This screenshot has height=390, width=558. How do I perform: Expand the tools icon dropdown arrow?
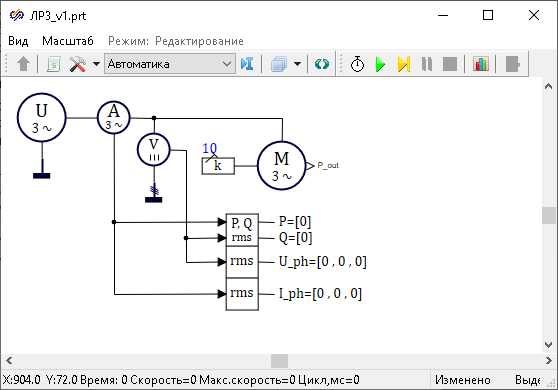pos(96,64)
